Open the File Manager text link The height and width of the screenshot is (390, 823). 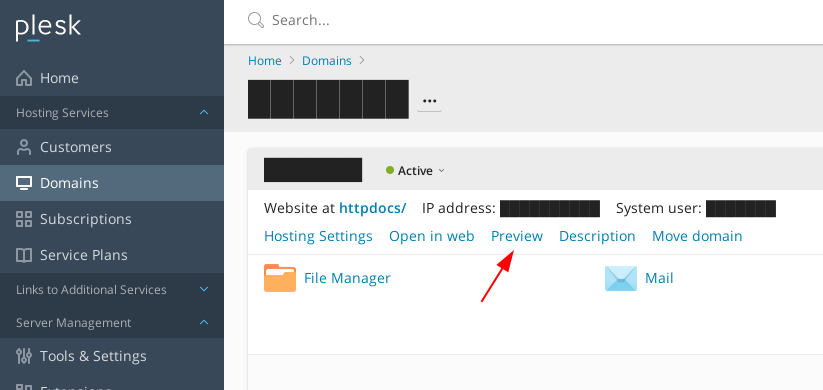(347, 278)
